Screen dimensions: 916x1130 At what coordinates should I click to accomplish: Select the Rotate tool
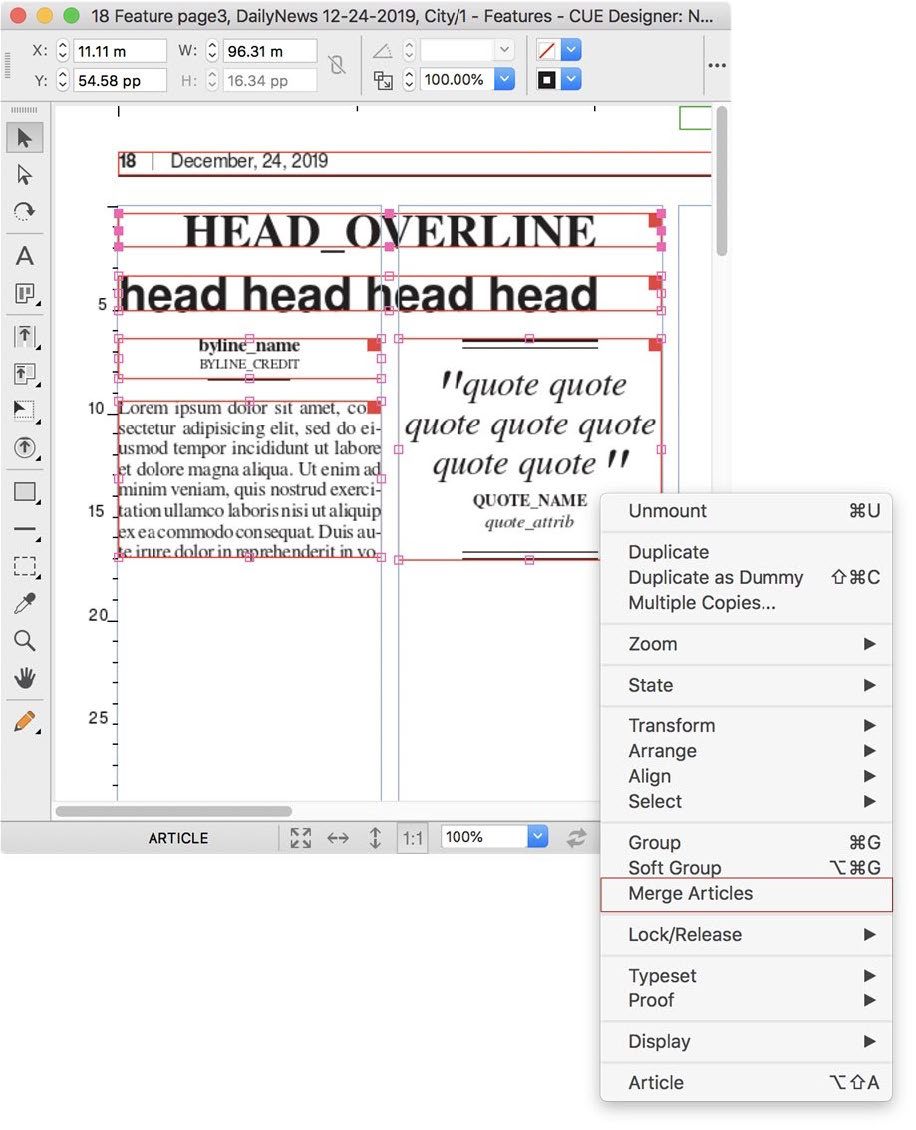click(x=25, y=212)
